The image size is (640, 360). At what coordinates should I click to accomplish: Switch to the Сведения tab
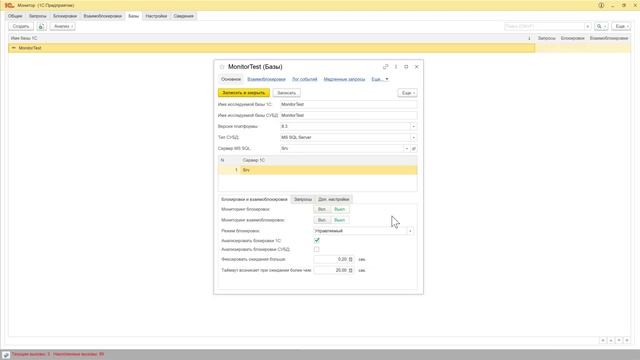(184, 16)
